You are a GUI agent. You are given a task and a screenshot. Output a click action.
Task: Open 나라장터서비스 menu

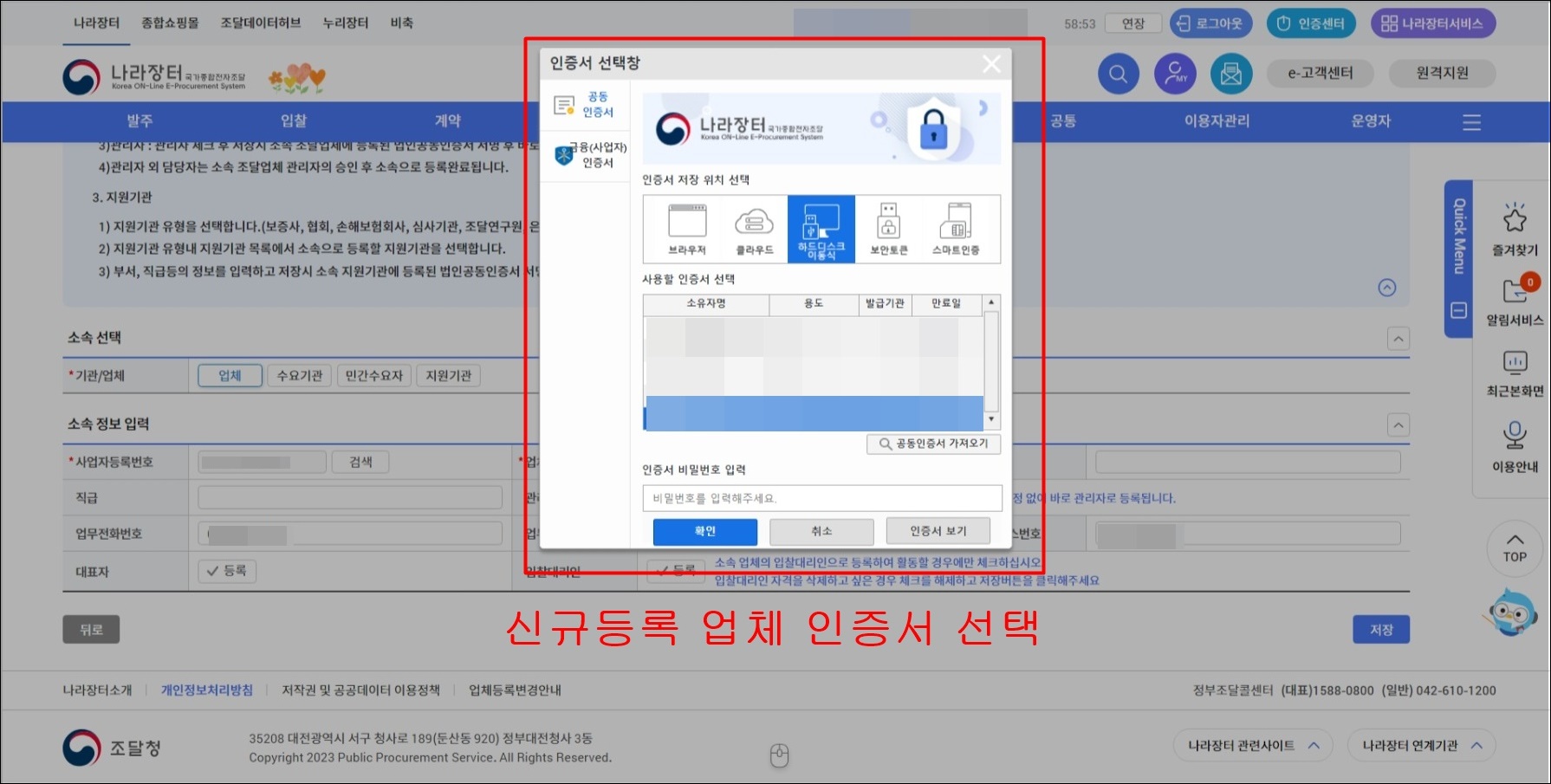point(1432,23)
